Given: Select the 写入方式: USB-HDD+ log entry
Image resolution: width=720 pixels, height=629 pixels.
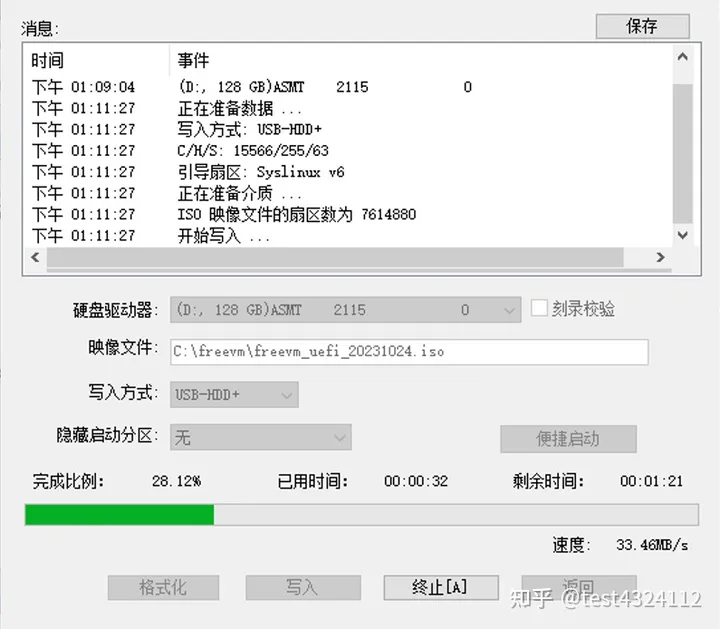Looking at the screenshot, I should (x=348, y=129).
